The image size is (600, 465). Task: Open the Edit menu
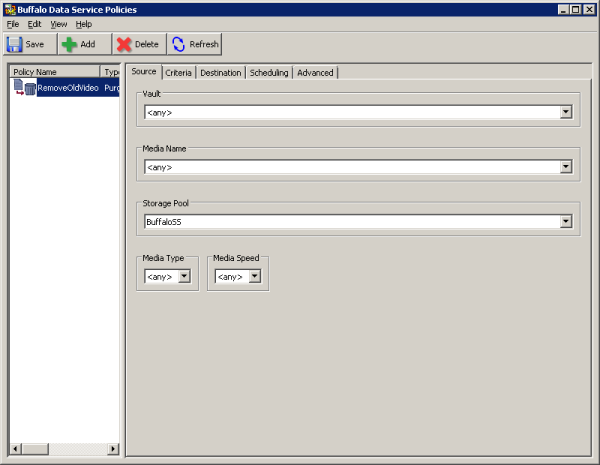click(34, 24)
